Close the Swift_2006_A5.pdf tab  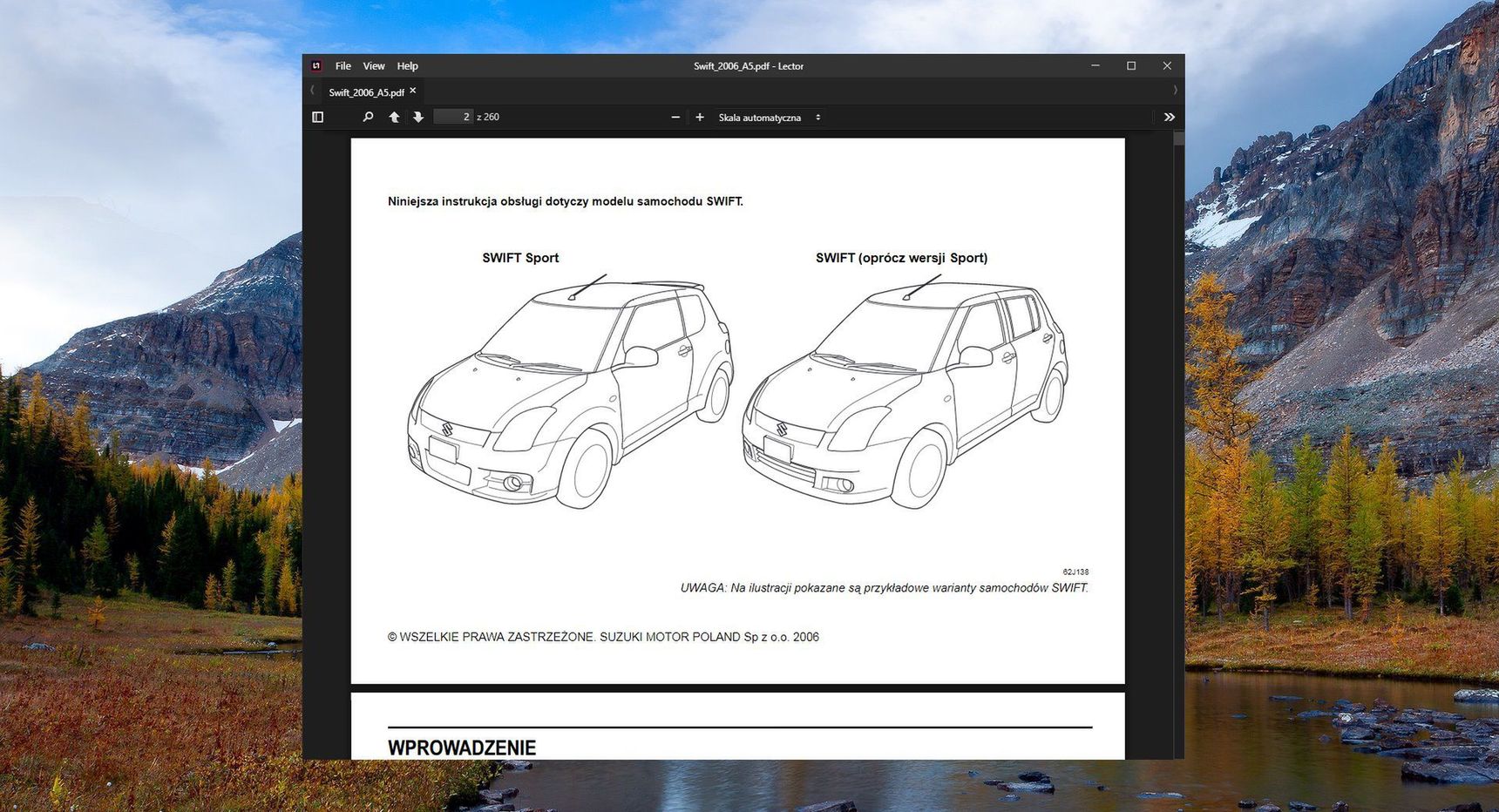pos(413,91)
